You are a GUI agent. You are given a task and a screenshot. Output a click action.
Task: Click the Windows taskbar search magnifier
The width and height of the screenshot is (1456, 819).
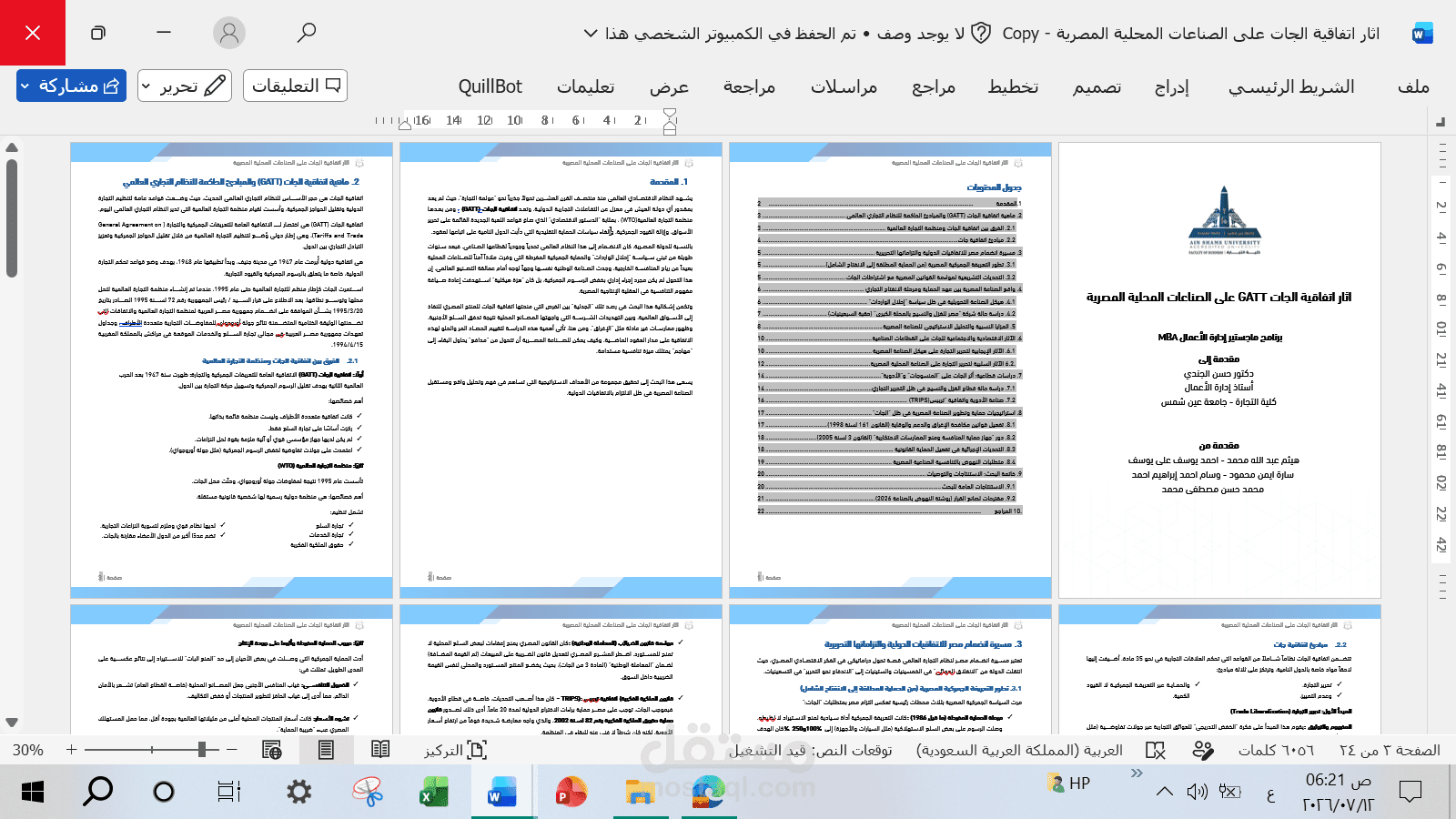(97, 792)
